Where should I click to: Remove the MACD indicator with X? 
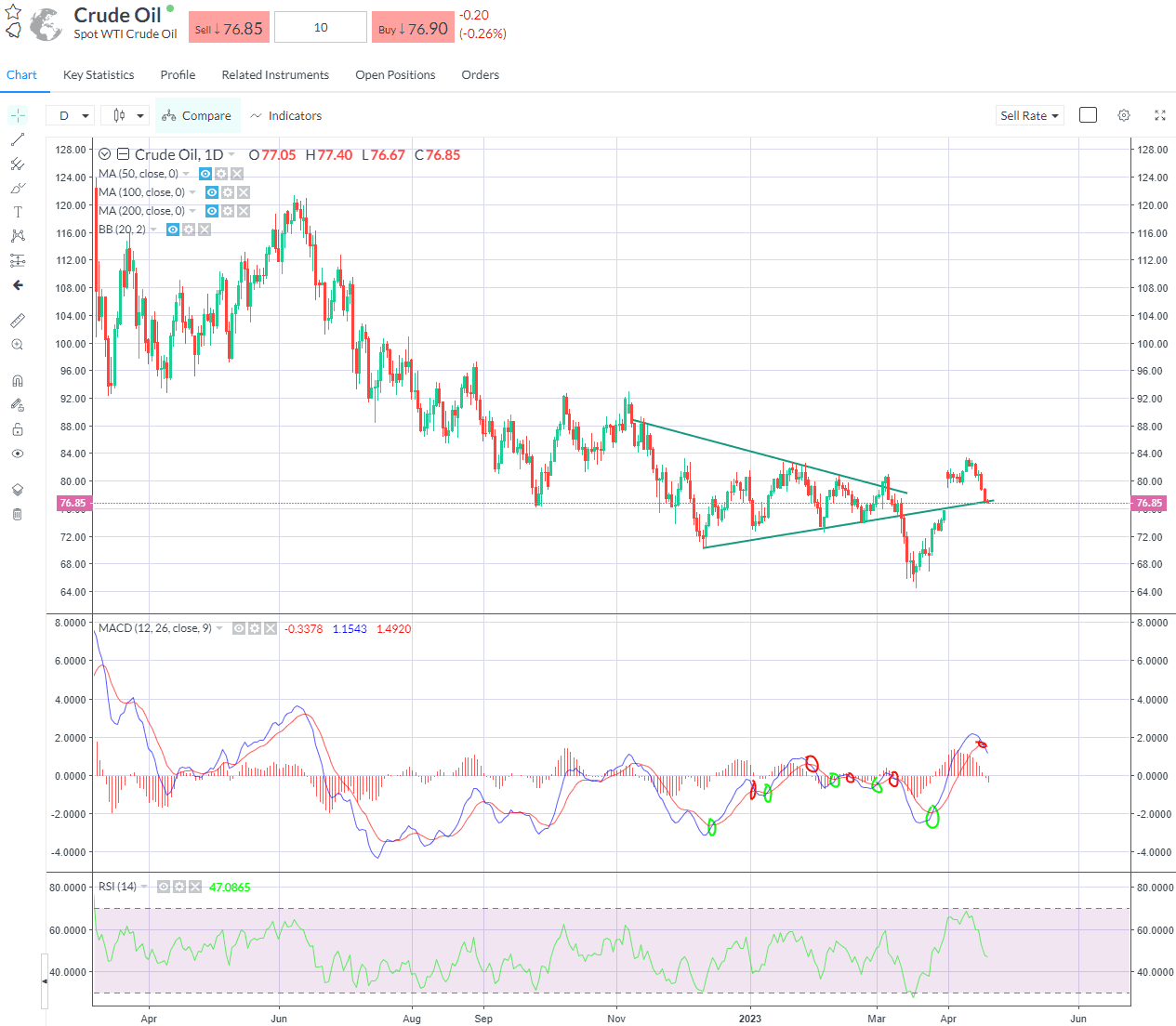(x=271, y=628)
